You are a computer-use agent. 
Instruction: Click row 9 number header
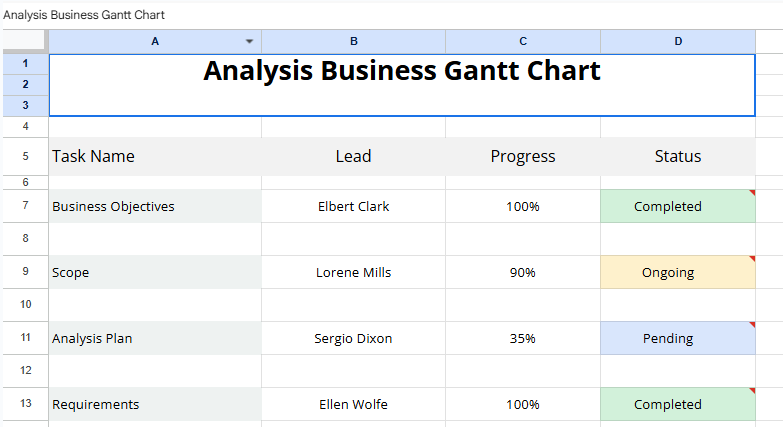(24, 272)
